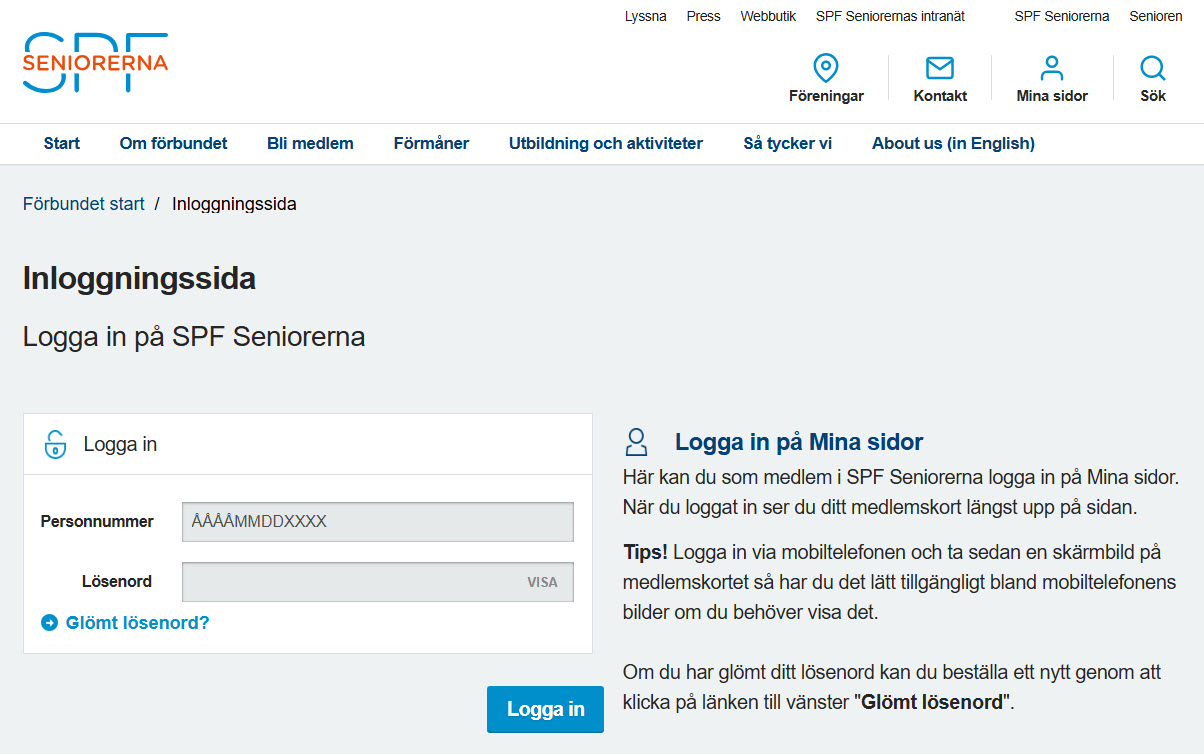1204x754 pixels.
Task: Open Föreningar via the map pin icon
Action: [826, 68]
